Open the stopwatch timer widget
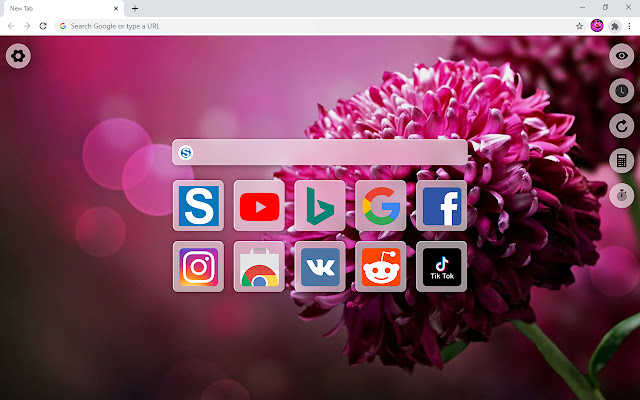 [621, 196]
